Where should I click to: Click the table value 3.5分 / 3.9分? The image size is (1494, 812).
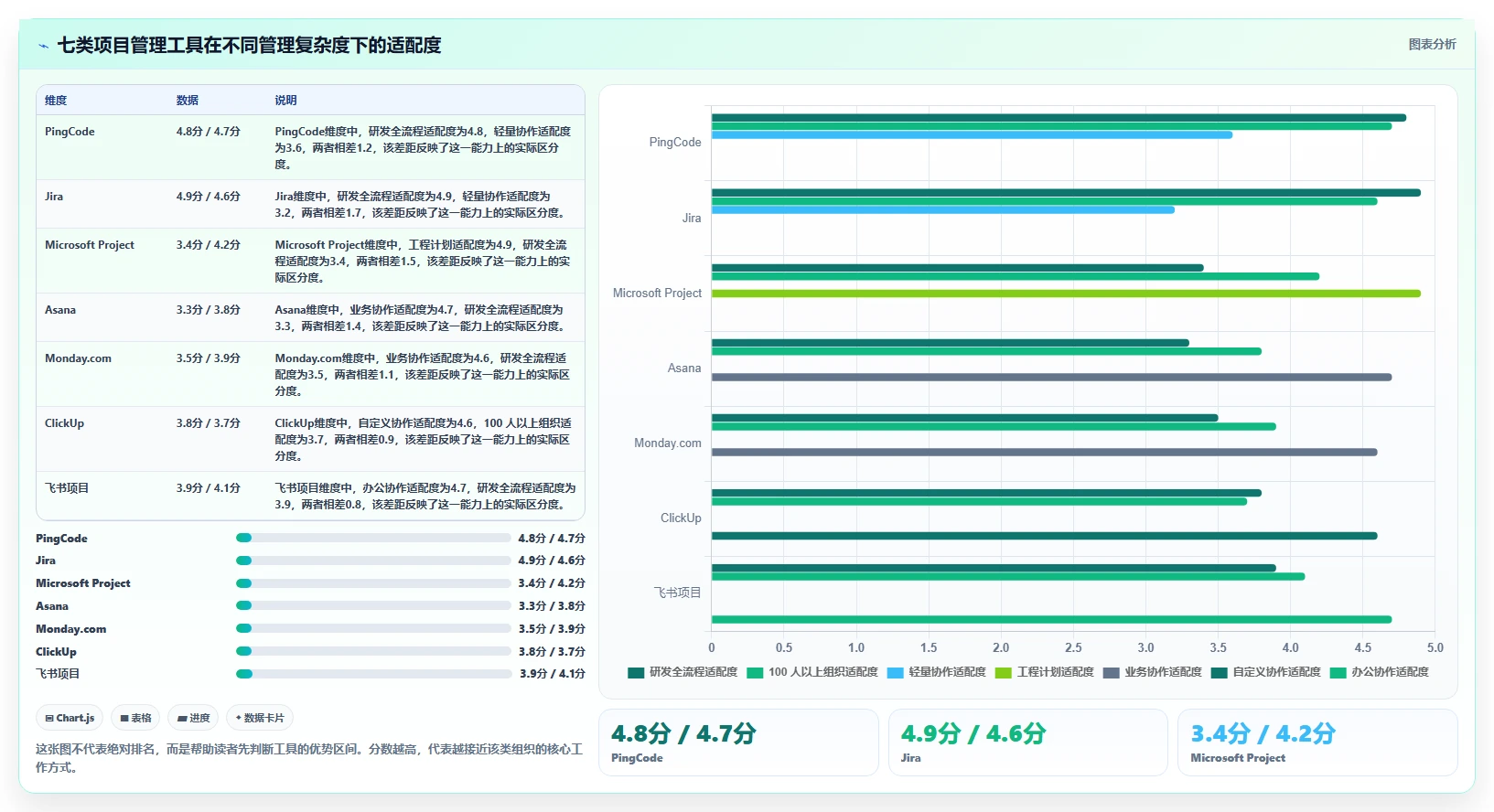(x=209, y=358)
